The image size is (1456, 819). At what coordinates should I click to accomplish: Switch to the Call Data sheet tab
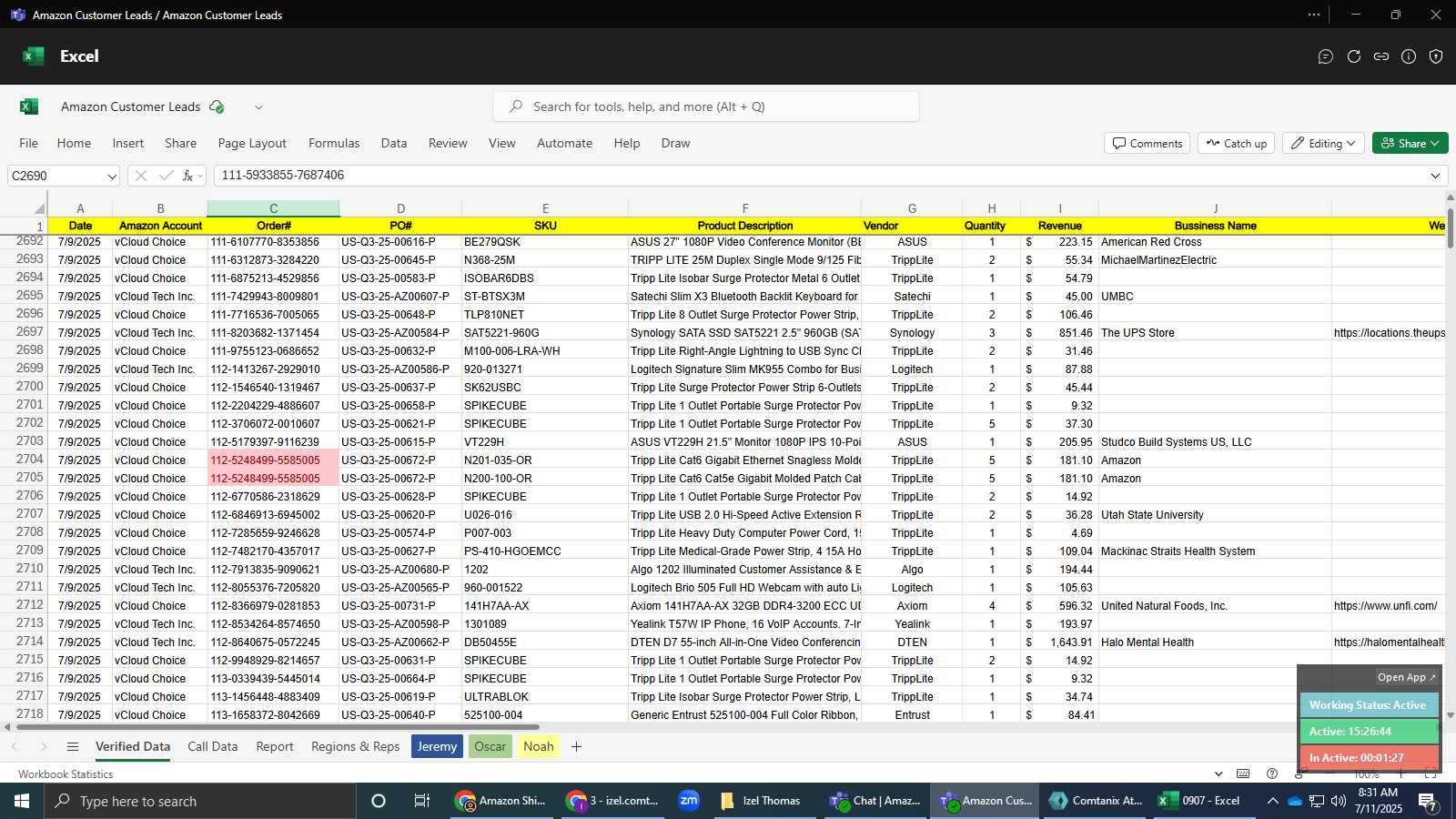(212, 746)
